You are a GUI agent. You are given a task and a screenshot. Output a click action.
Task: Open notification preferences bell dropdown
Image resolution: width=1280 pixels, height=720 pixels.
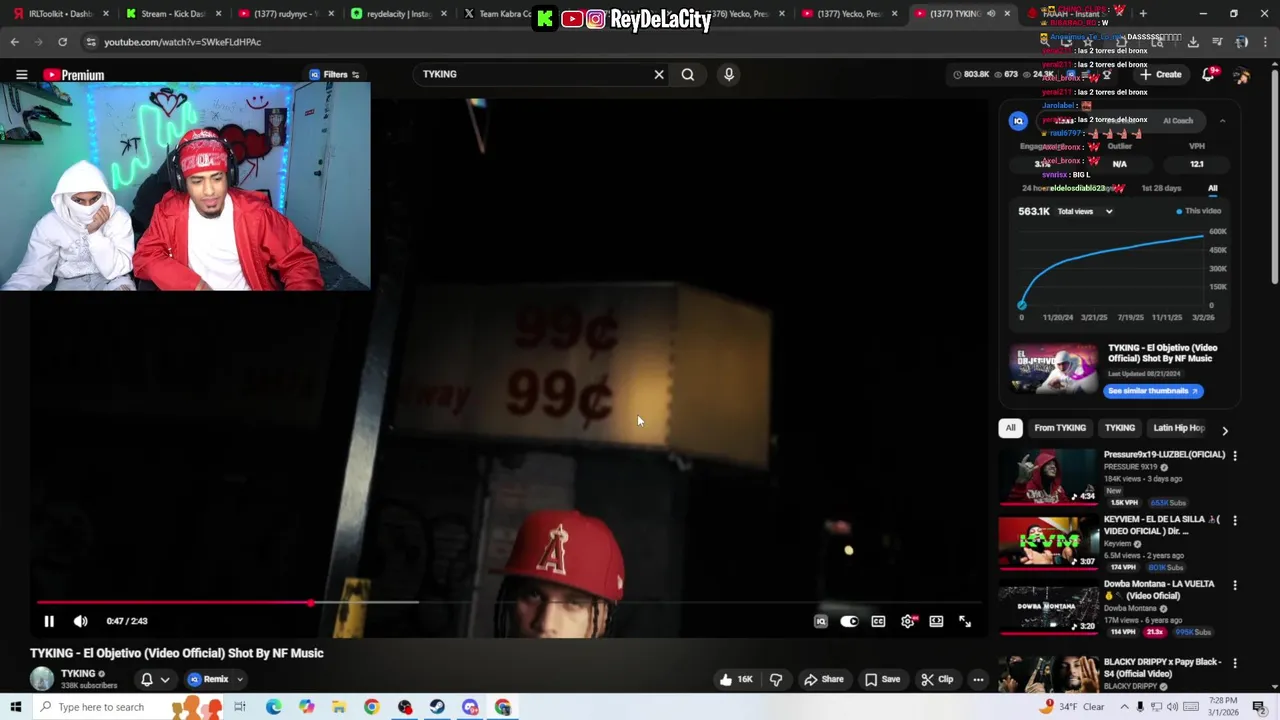[155, 679]
